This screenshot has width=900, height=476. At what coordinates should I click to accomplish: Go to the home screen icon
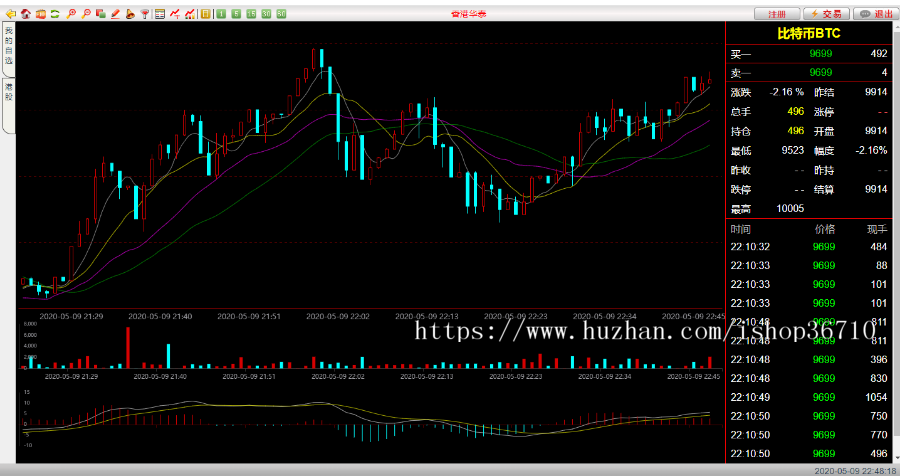[x=26, y=14]
